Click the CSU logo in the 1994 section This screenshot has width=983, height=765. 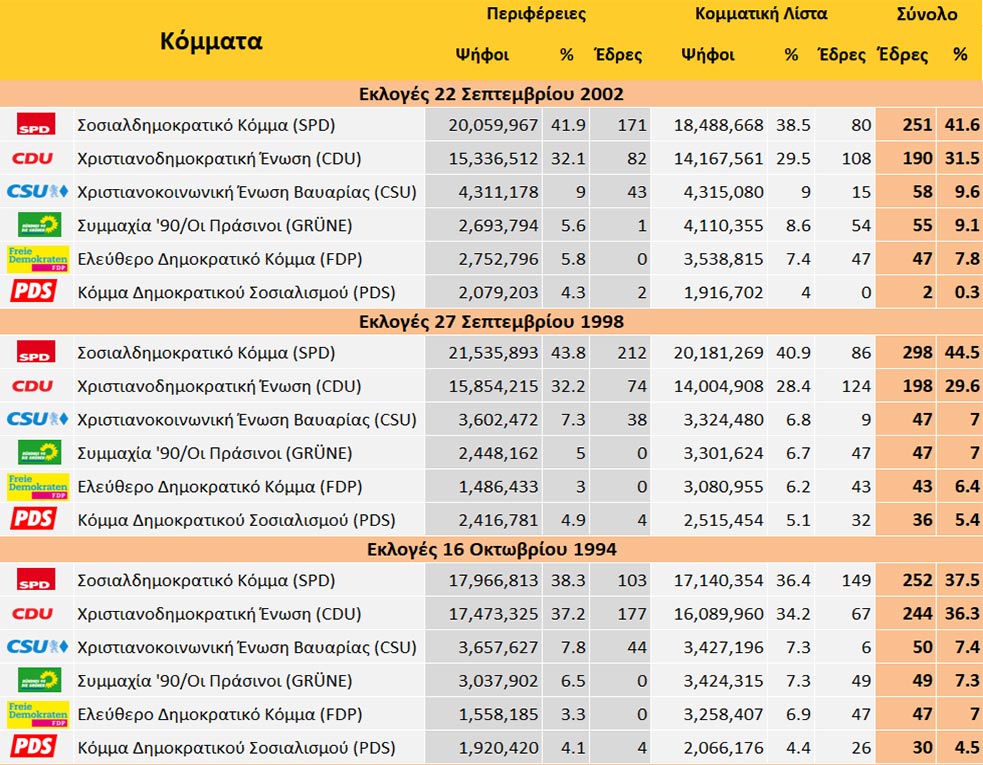pyautogui.click(x=37, y=646)
